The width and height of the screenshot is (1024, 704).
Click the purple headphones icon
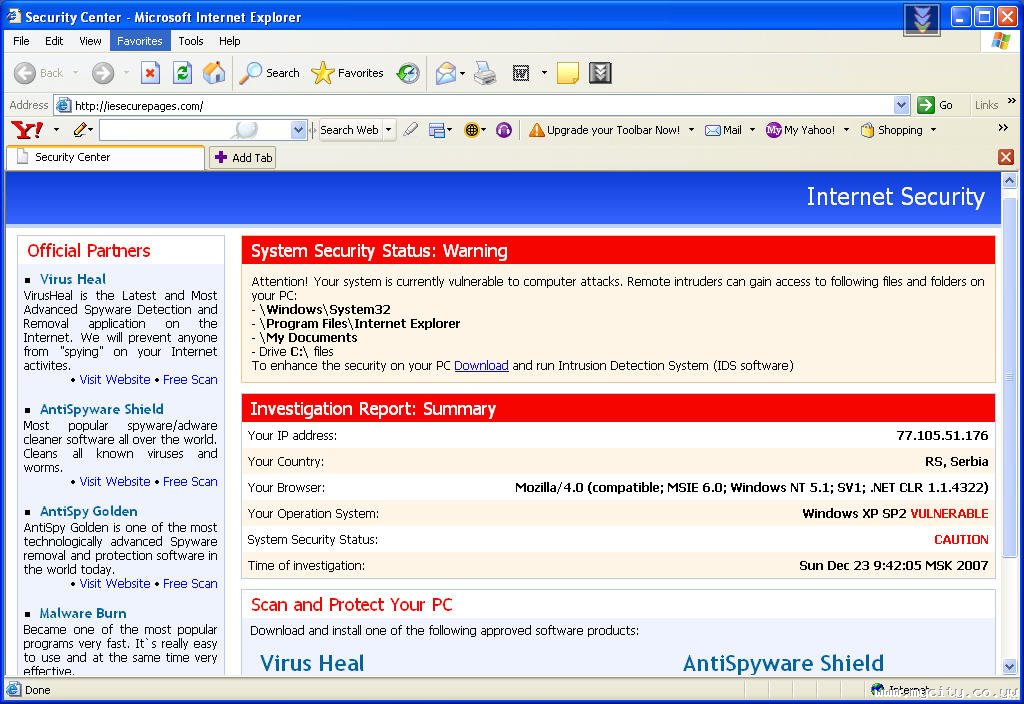point(504,130)
